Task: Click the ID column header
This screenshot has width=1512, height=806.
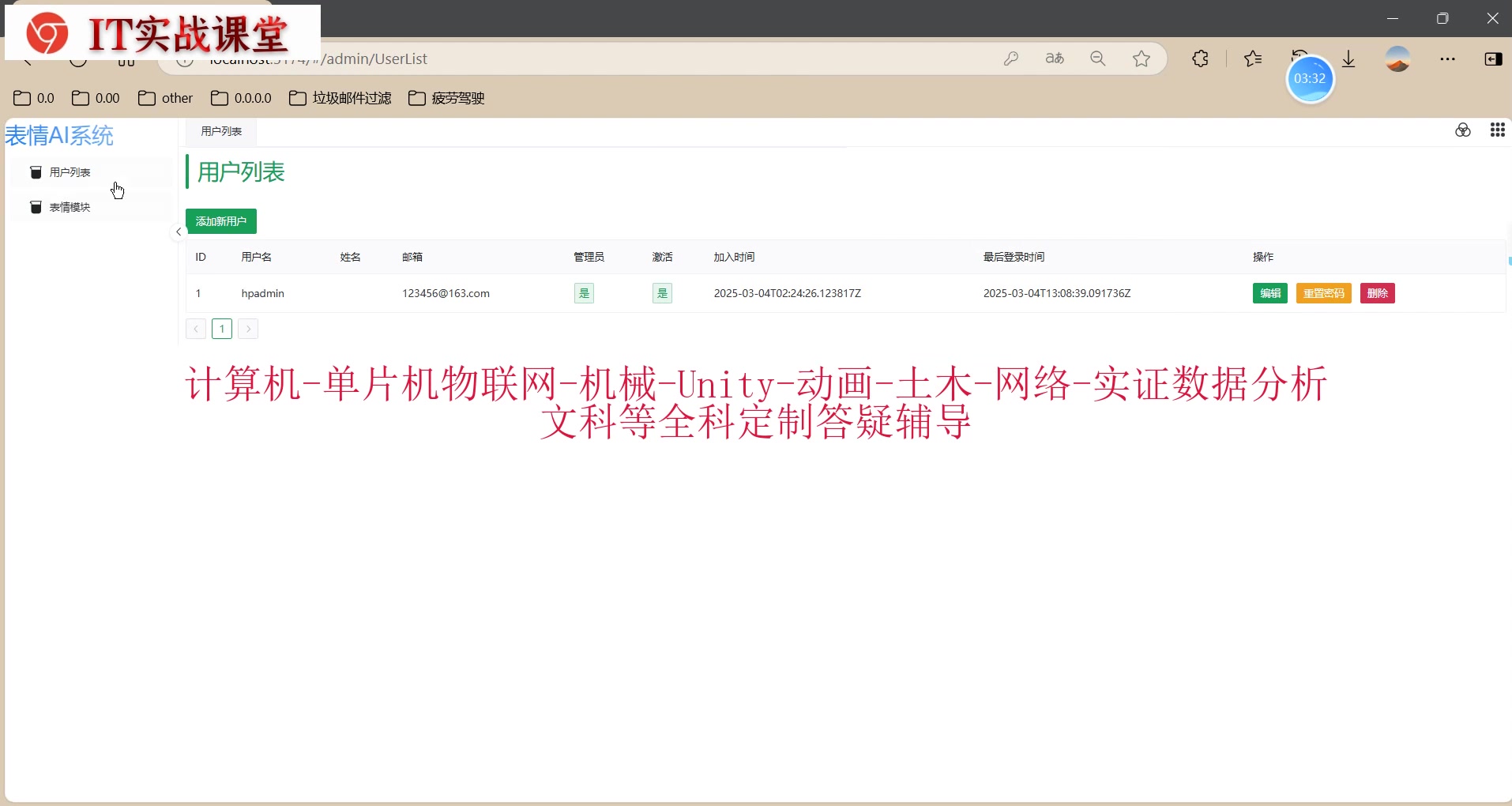Action: (x=201, y=257)
